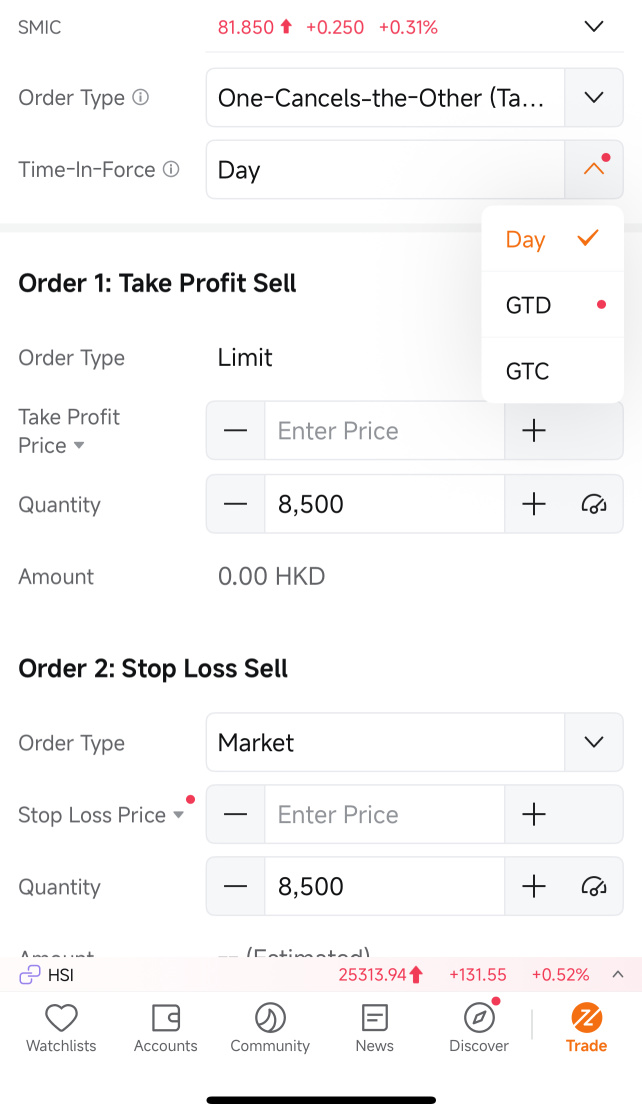This screenshot has width=642, height=1116.
Task: Focus the Take Profit Enter Price field
Action: pos(384,431)
